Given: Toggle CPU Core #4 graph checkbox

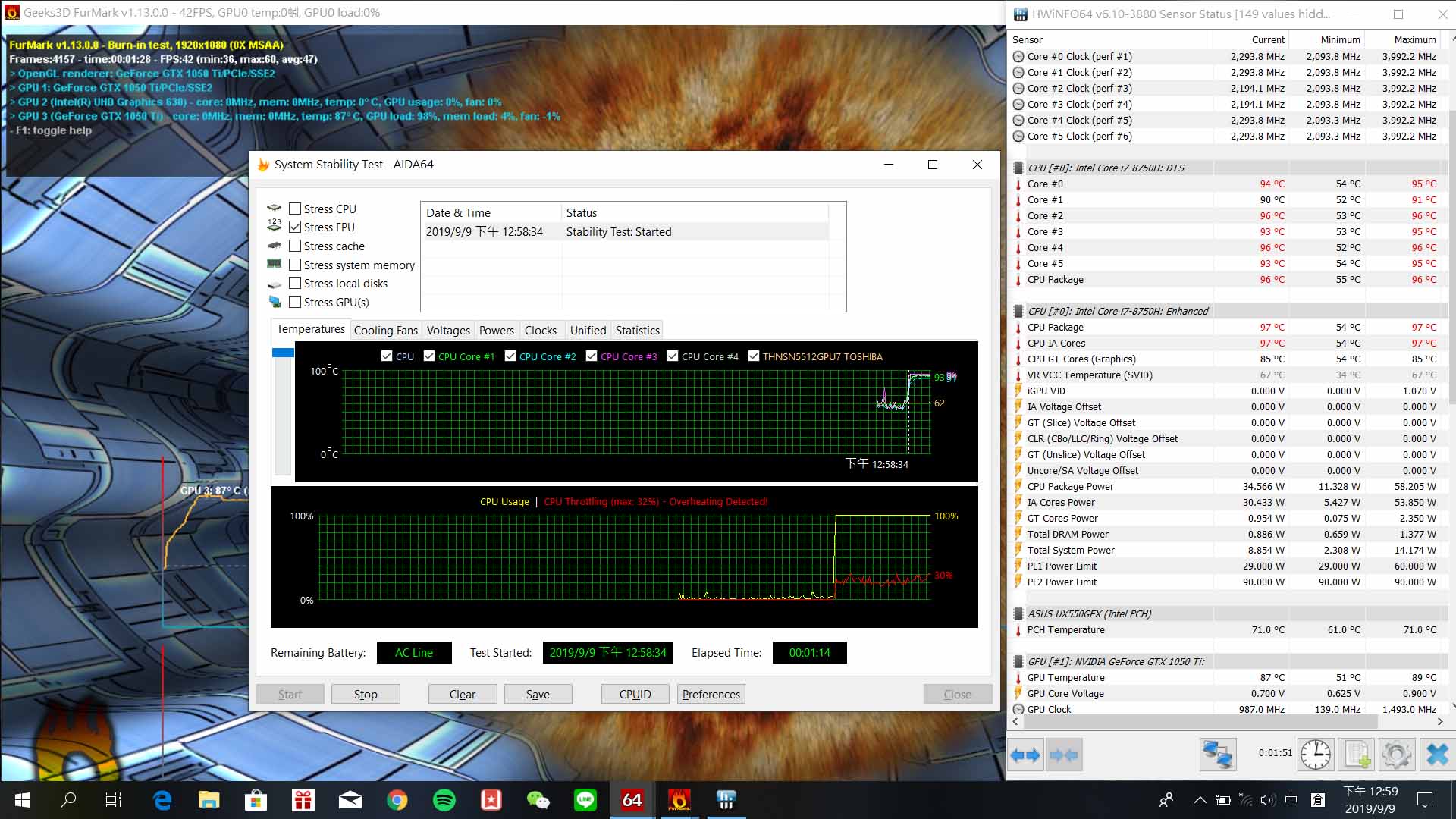Looking at the screenshot, I should 673,356.
